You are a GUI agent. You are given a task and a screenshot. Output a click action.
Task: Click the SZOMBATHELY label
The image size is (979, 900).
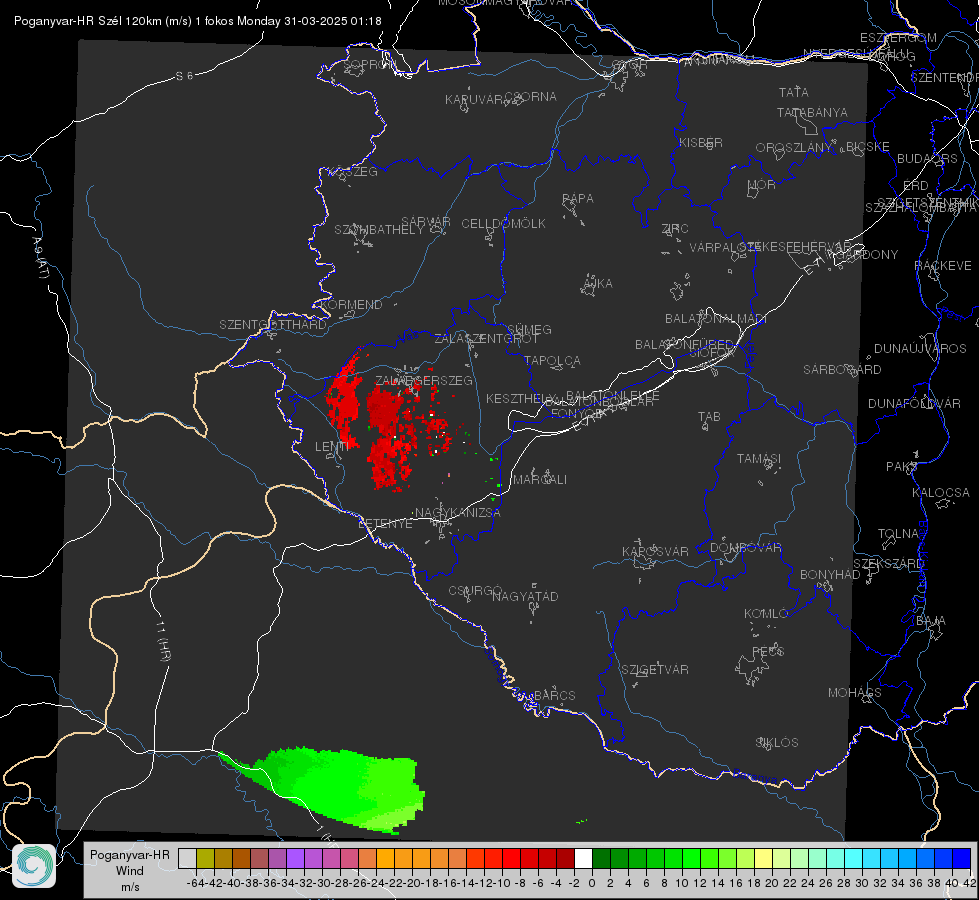tap(378, 230)
